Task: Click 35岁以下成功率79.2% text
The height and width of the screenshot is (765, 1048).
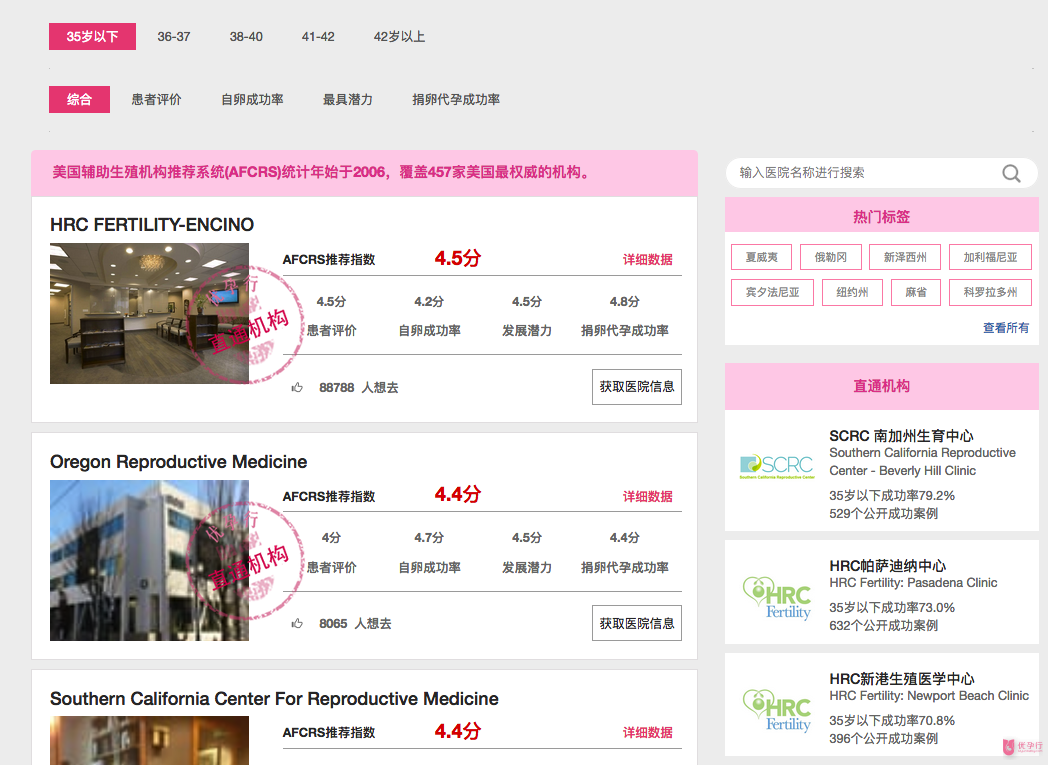Action: [892, 496]
